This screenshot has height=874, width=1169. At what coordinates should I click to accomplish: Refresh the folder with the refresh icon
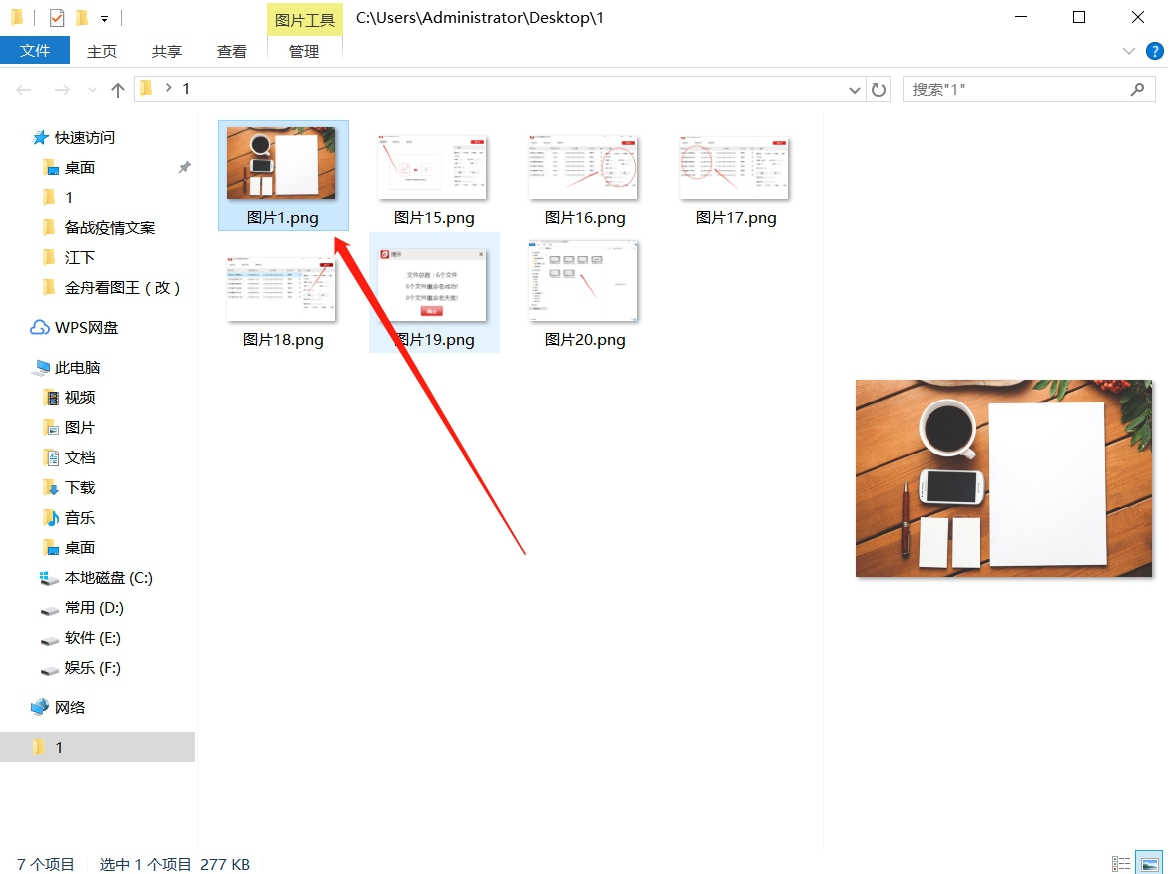pyautogui.click(x=879, y=89)
